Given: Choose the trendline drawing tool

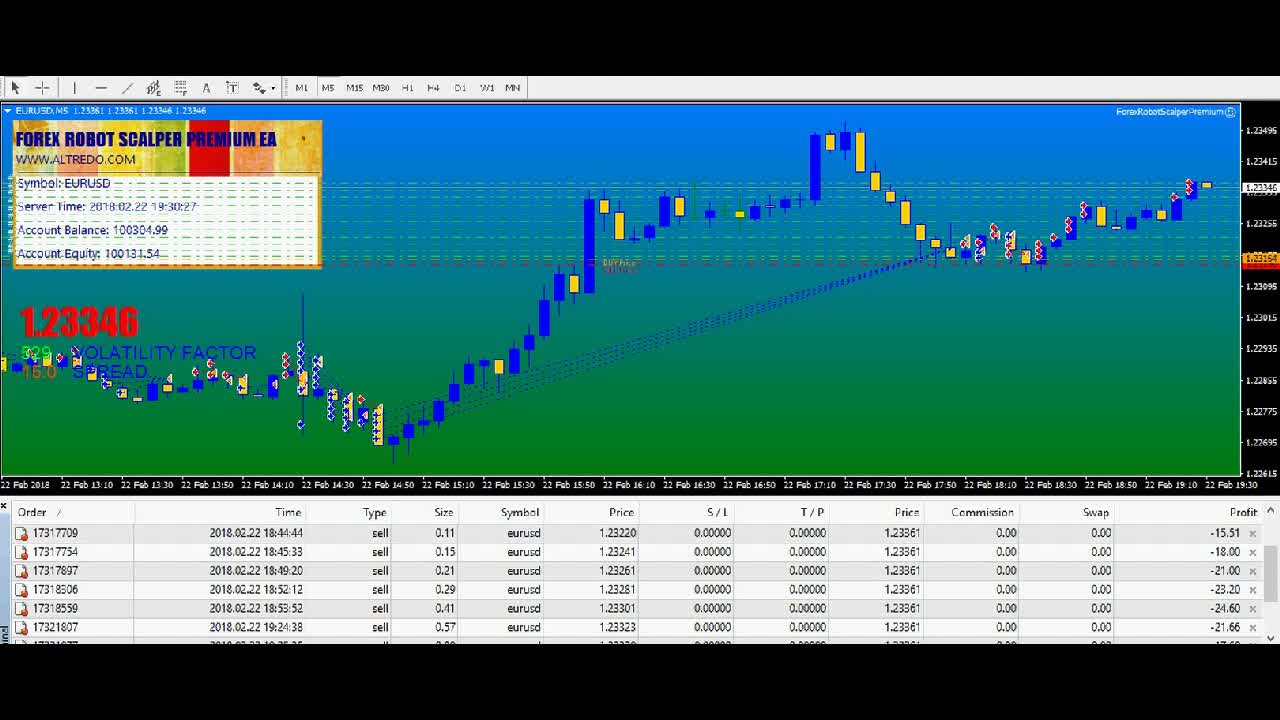Looking at the screenshot, I should [127, 88].
